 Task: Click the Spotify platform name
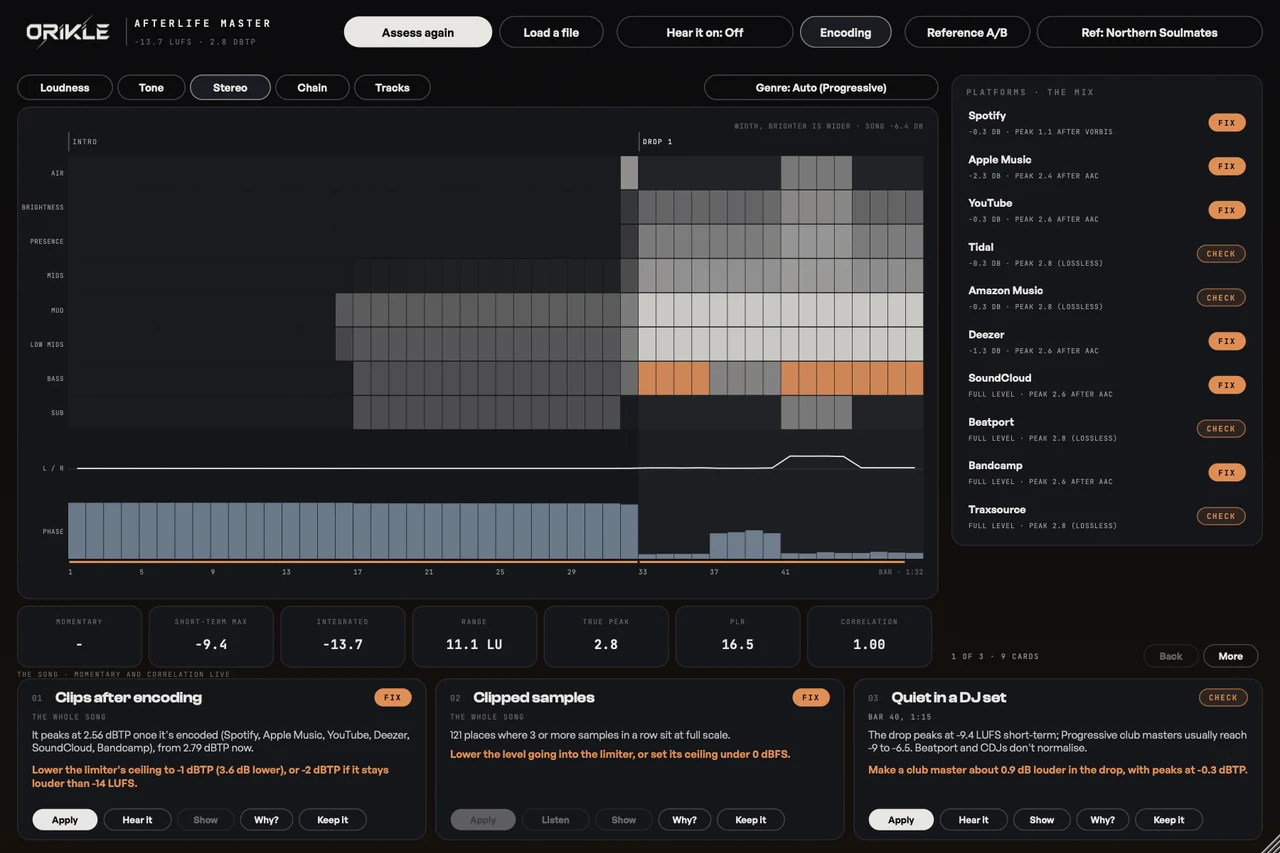987,116
